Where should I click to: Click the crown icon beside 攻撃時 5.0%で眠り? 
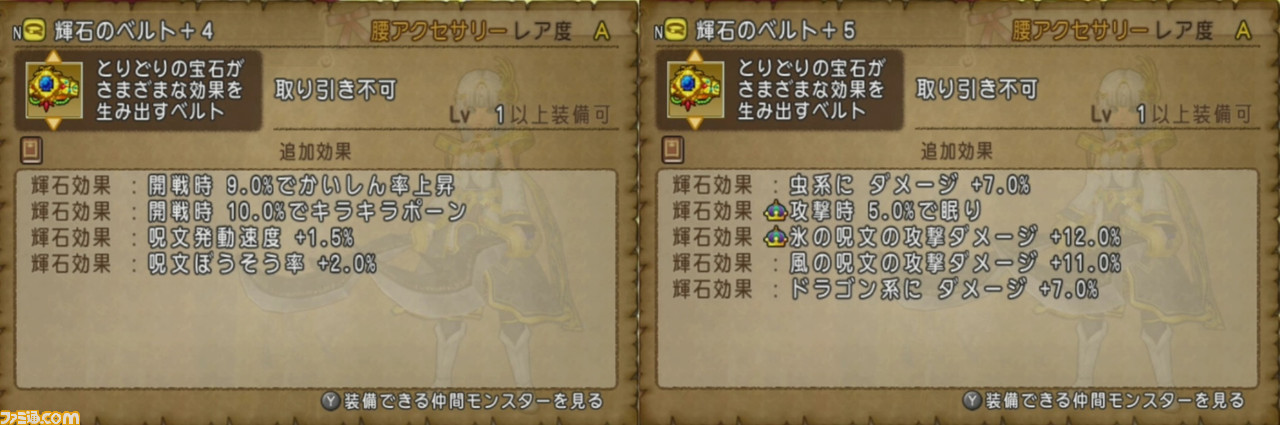coord(775,211)
